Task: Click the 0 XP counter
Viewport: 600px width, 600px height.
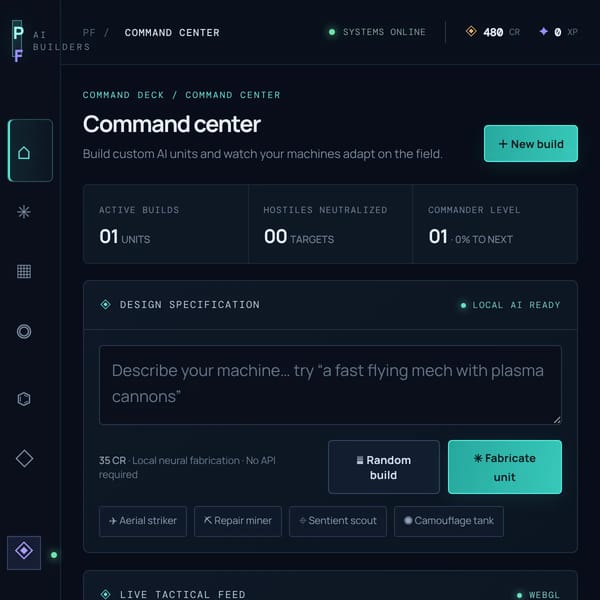Action: pyautogui.click(x=558, y=32)
